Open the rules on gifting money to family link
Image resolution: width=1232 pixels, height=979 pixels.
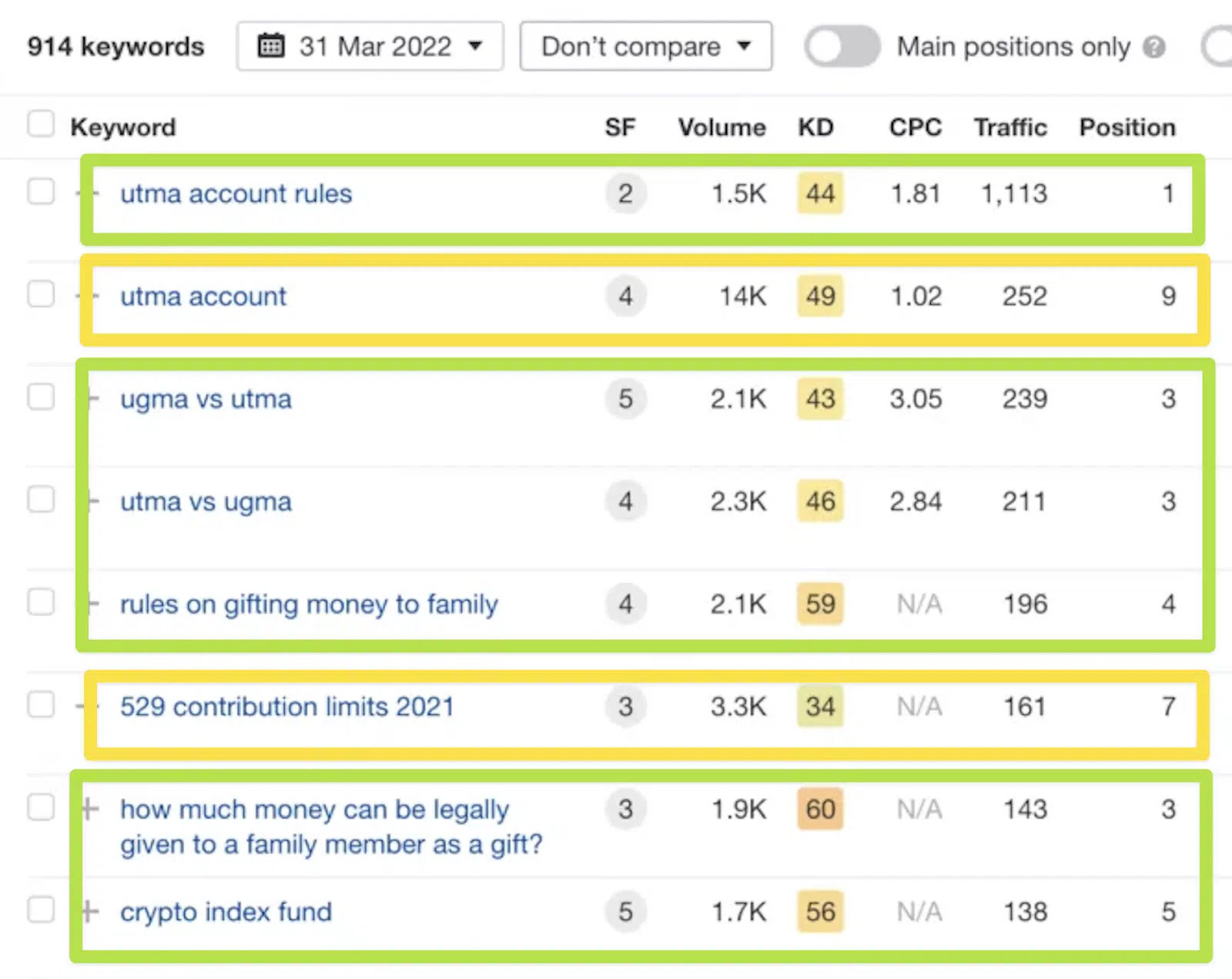point(309,605)
